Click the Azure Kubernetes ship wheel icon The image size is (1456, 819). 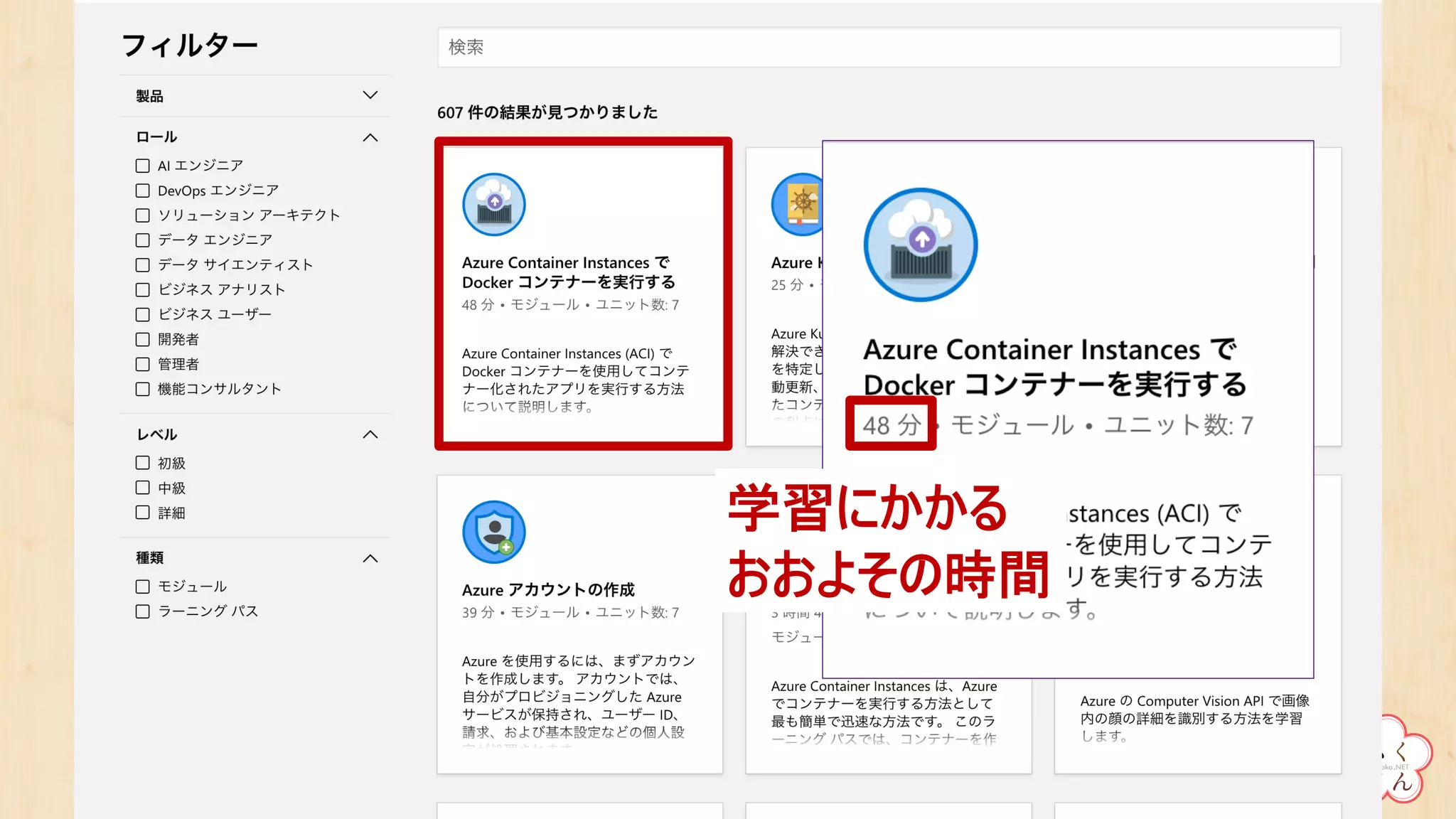point(797,205)
